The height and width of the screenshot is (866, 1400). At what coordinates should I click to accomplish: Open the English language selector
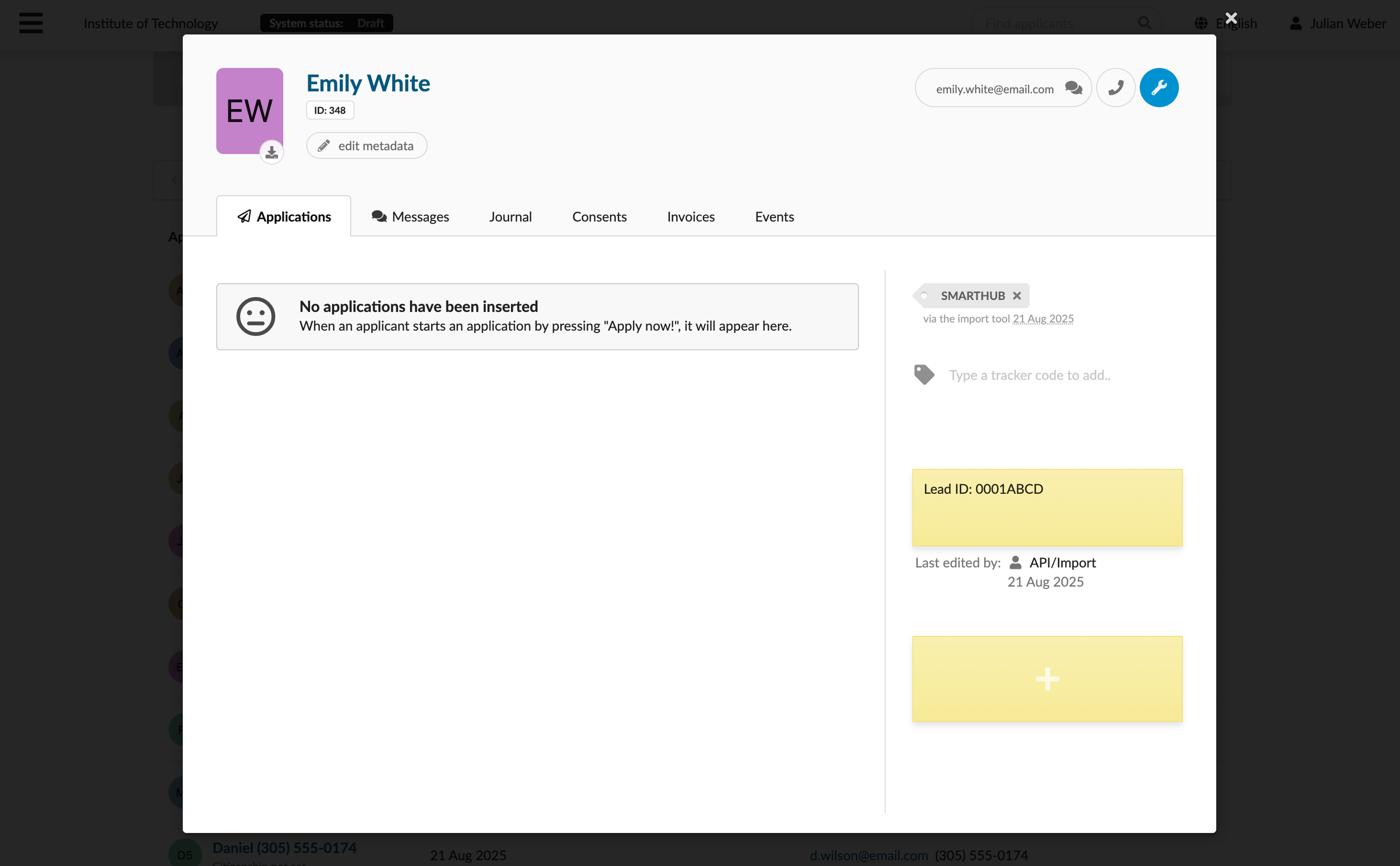click(1226, 23)
